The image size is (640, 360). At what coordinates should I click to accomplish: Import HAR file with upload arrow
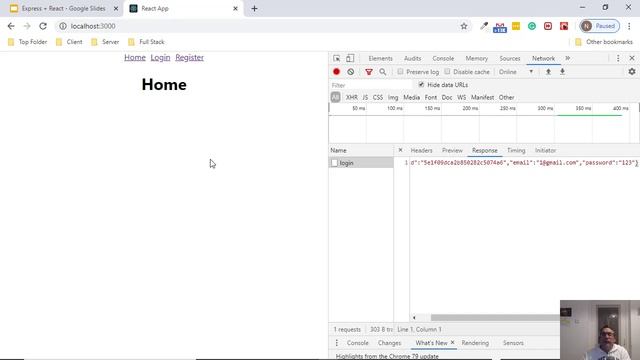click(548, 72)
